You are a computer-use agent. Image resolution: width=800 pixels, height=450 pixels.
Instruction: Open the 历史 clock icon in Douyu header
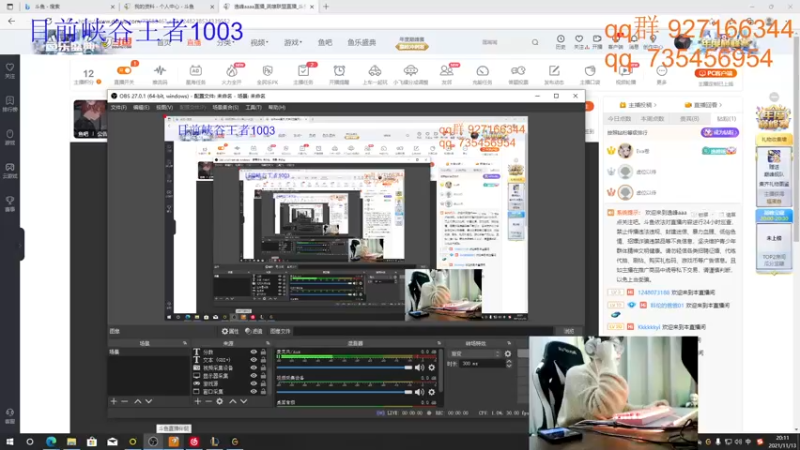point(561,41)
